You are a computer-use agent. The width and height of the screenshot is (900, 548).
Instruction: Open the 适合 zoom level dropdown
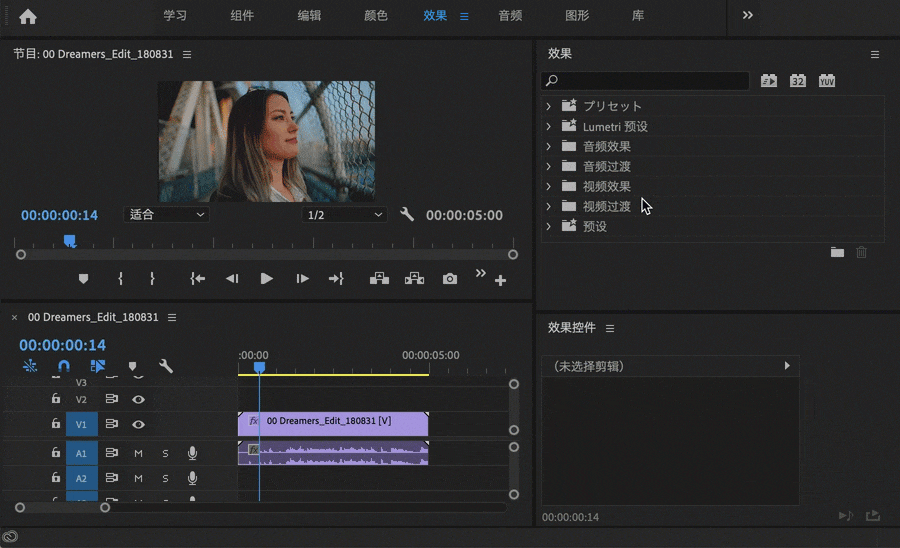pyautogui.click(x=166, y=215)
